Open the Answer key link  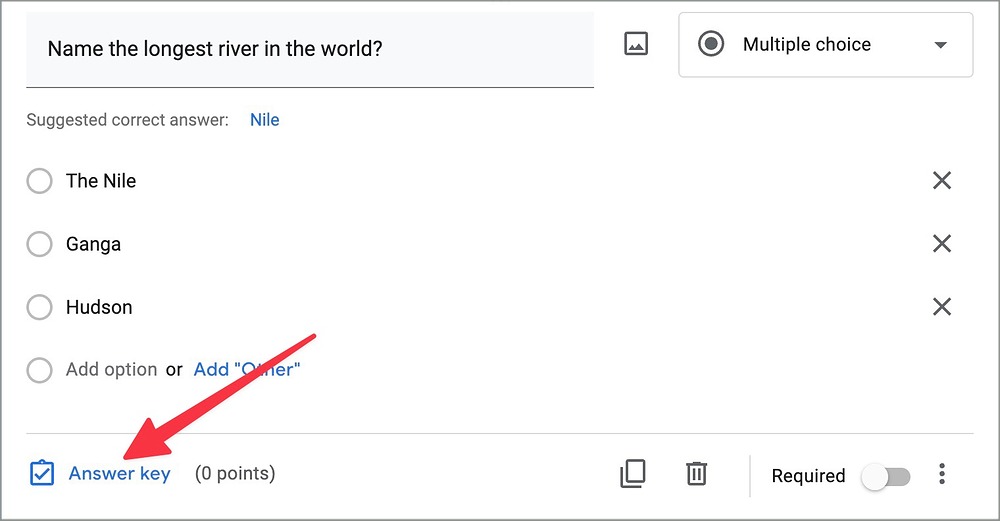coord(119,474)
